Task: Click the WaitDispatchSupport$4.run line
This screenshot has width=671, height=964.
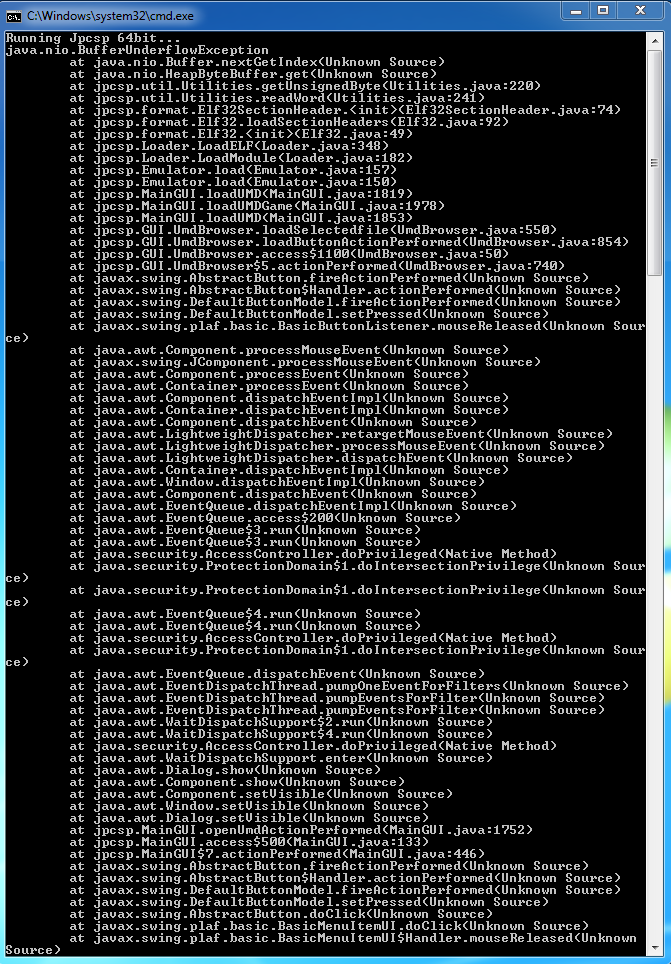Action: coord(280,733)
